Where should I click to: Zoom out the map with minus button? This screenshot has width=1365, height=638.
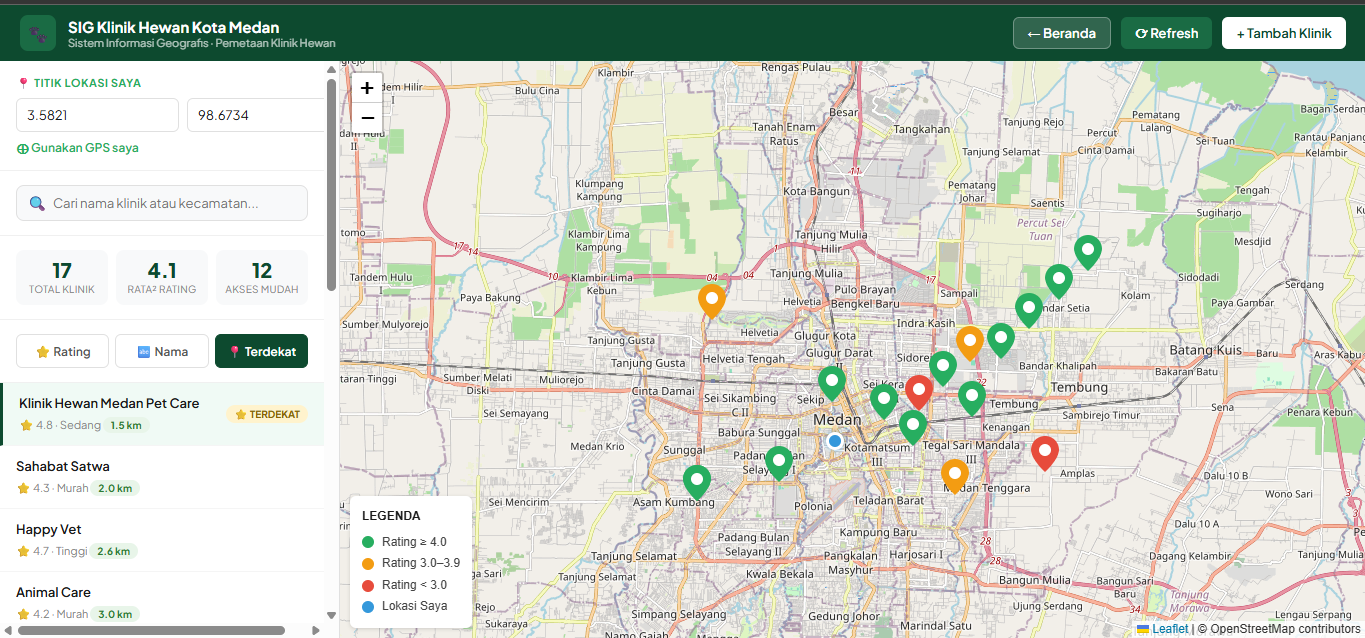(x=367, y=117)
